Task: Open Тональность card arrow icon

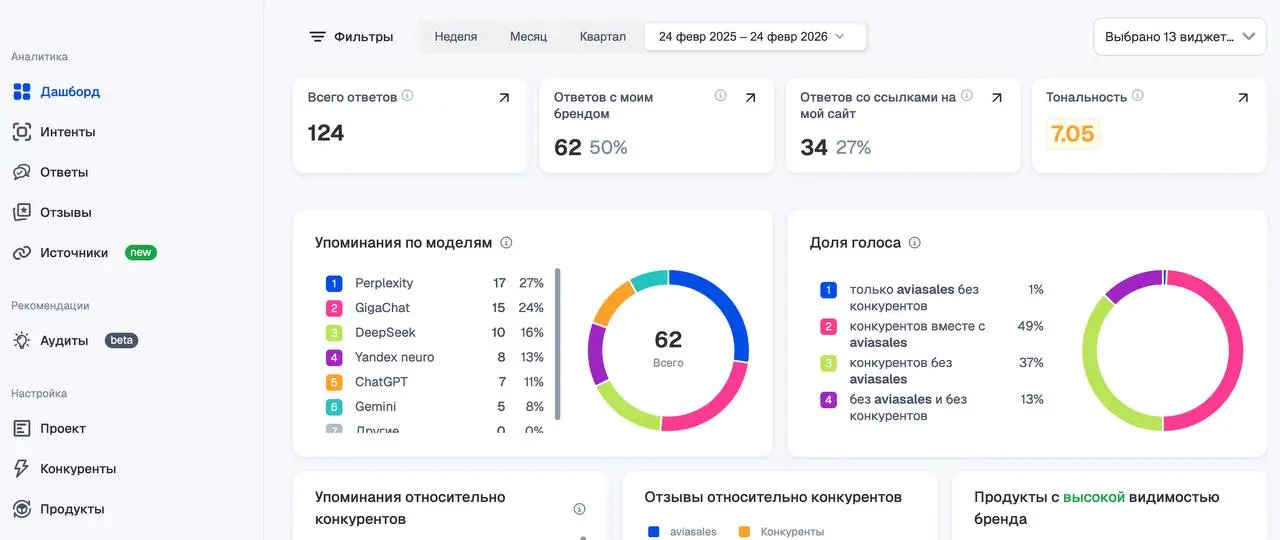Action: 1243,98
